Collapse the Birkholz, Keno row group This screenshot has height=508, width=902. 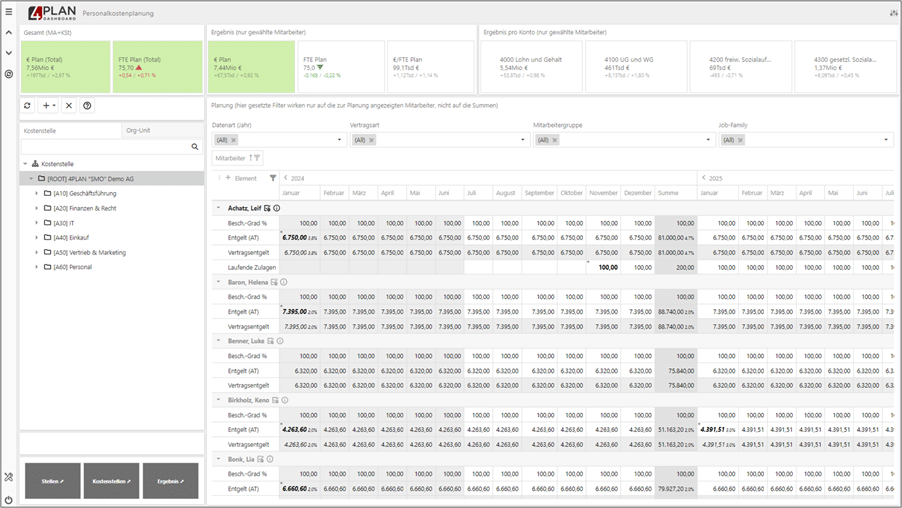click(x=219, y=400)
